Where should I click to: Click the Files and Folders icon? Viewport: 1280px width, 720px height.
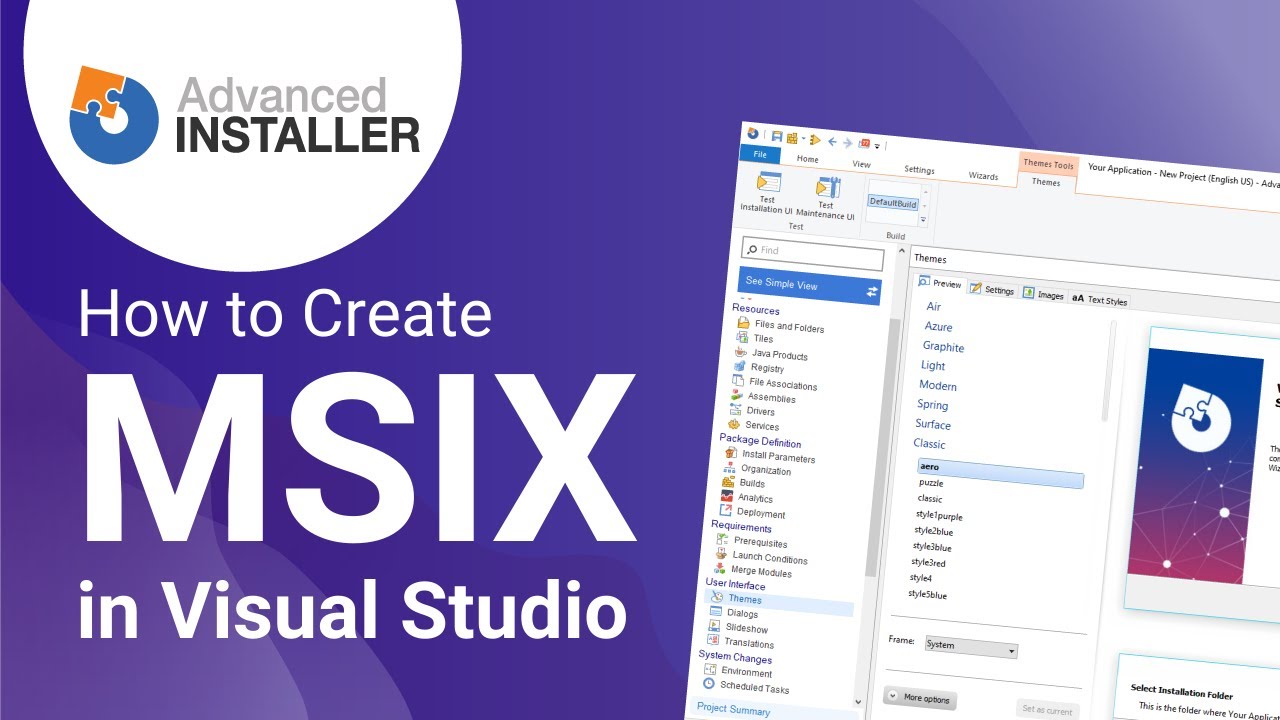[743, 323]
